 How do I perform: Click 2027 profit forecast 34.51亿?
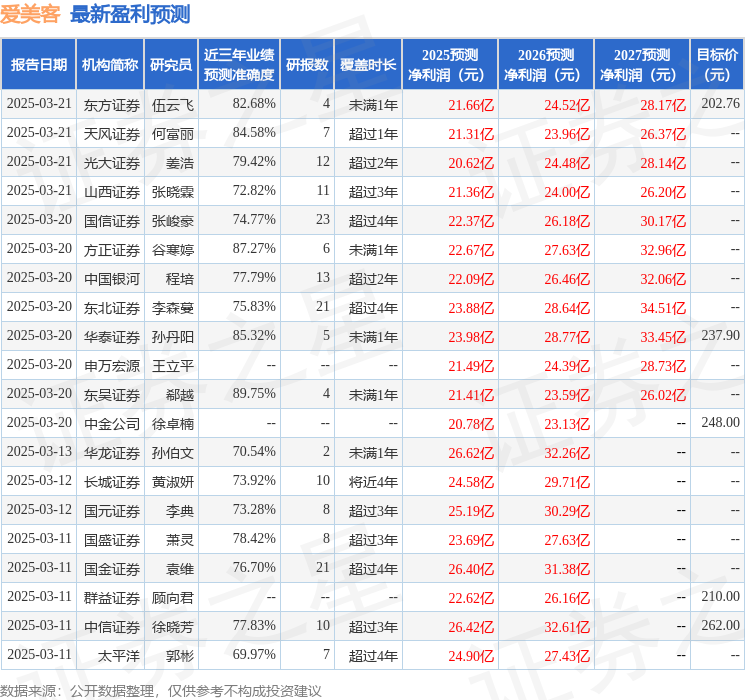click(x=663, y=307)
